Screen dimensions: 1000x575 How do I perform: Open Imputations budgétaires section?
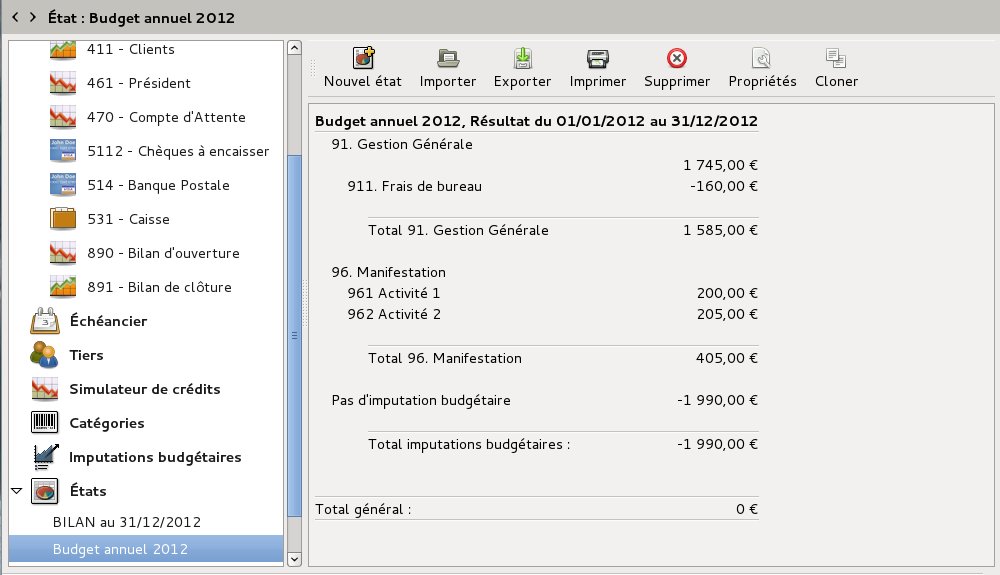(155, 457)
